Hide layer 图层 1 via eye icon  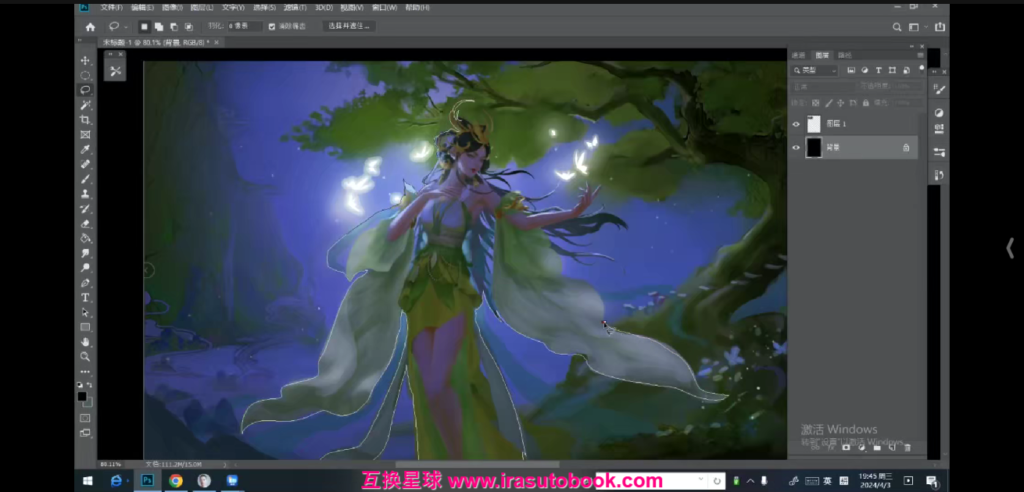click(795, 124)
